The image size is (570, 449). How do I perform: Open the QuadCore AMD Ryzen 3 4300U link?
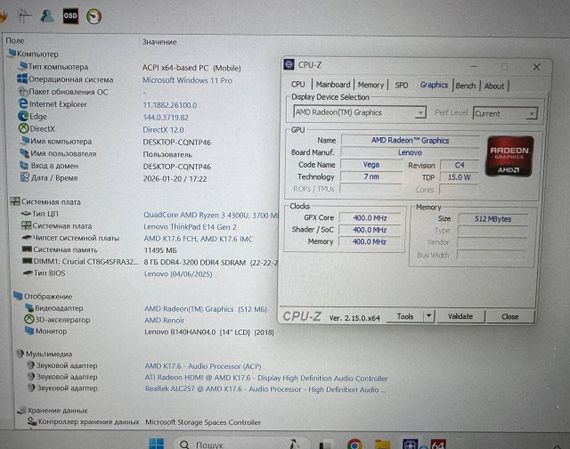211,215
